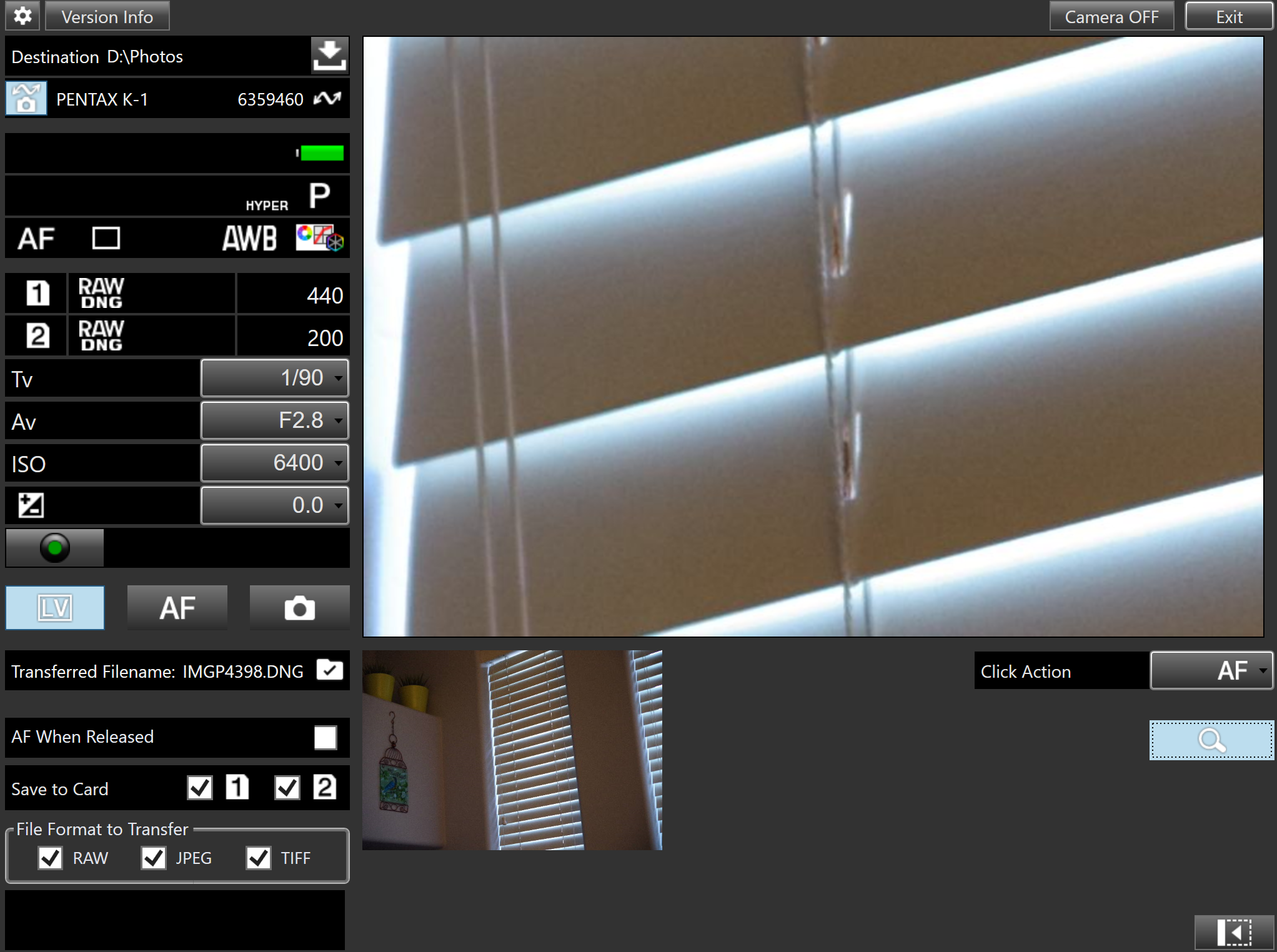1277x952 pixels.
Task: Open the custom image color icon
Action: pos(319,238)
